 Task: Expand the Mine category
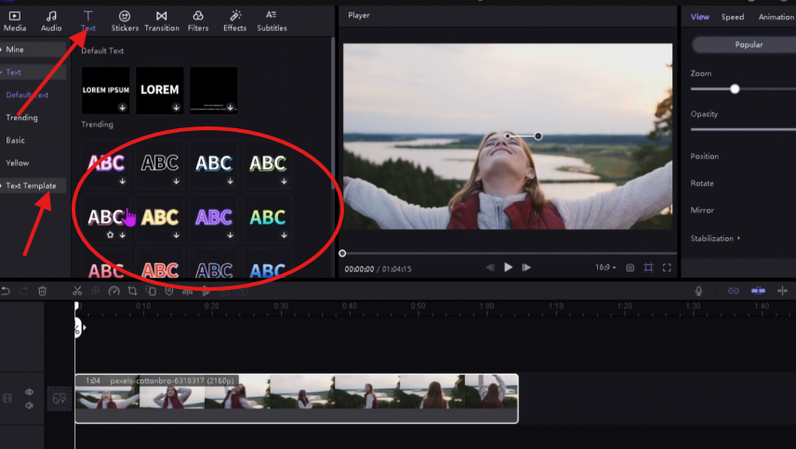(x=32, y=49)
